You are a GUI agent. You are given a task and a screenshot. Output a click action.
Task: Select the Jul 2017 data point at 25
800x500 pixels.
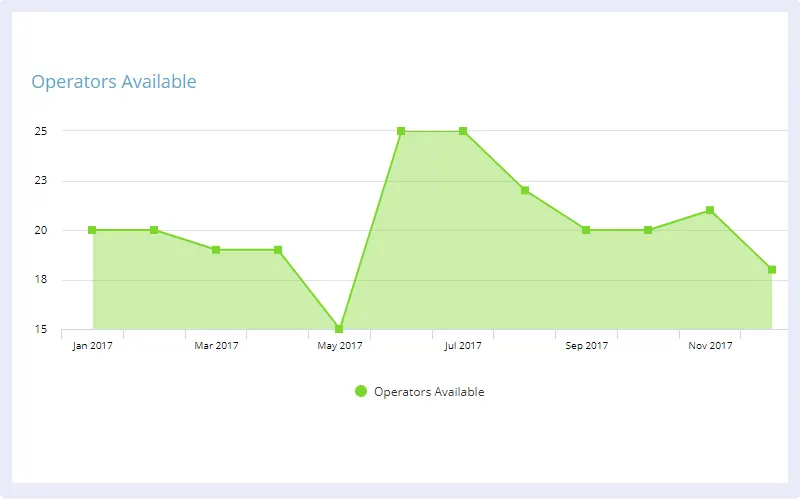click(463, 131)
